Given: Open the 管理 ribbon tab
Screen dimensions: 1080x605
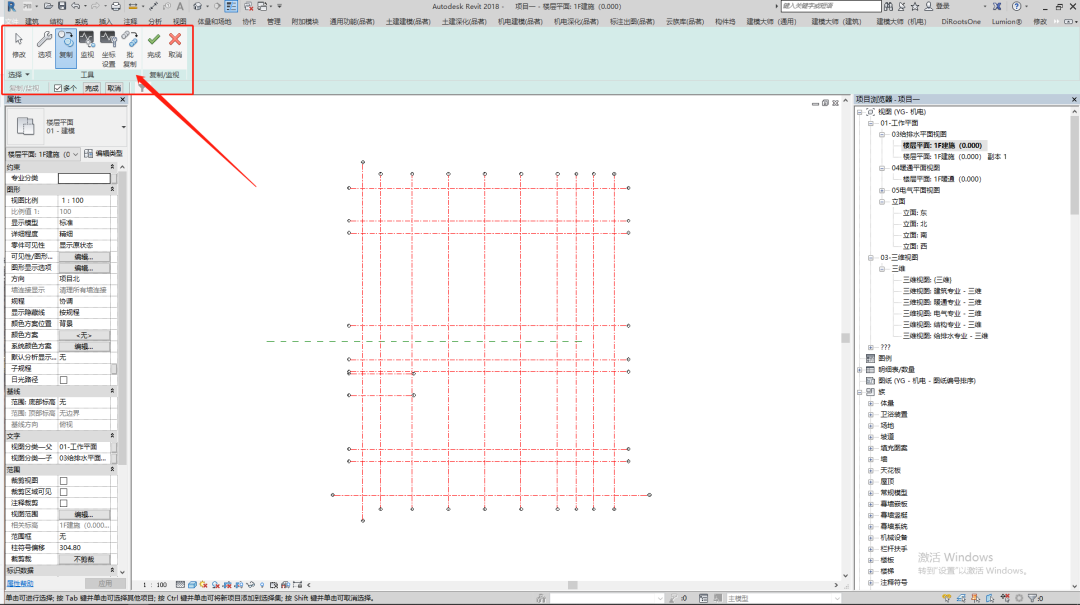Looking at the screenshot, I should 273,21.
